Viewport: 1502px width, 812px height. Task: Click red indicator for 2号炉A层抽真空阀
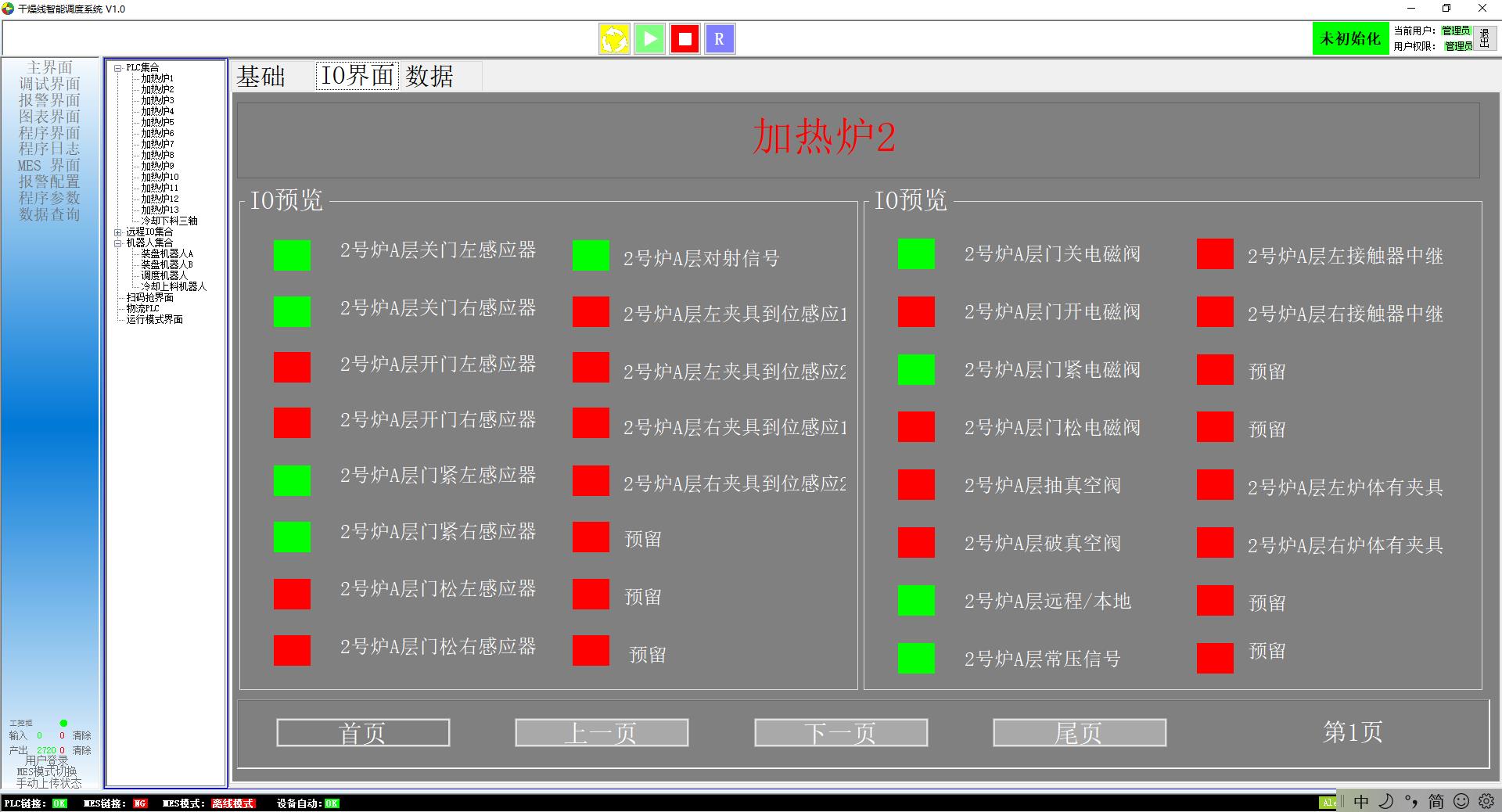(916, 485)
